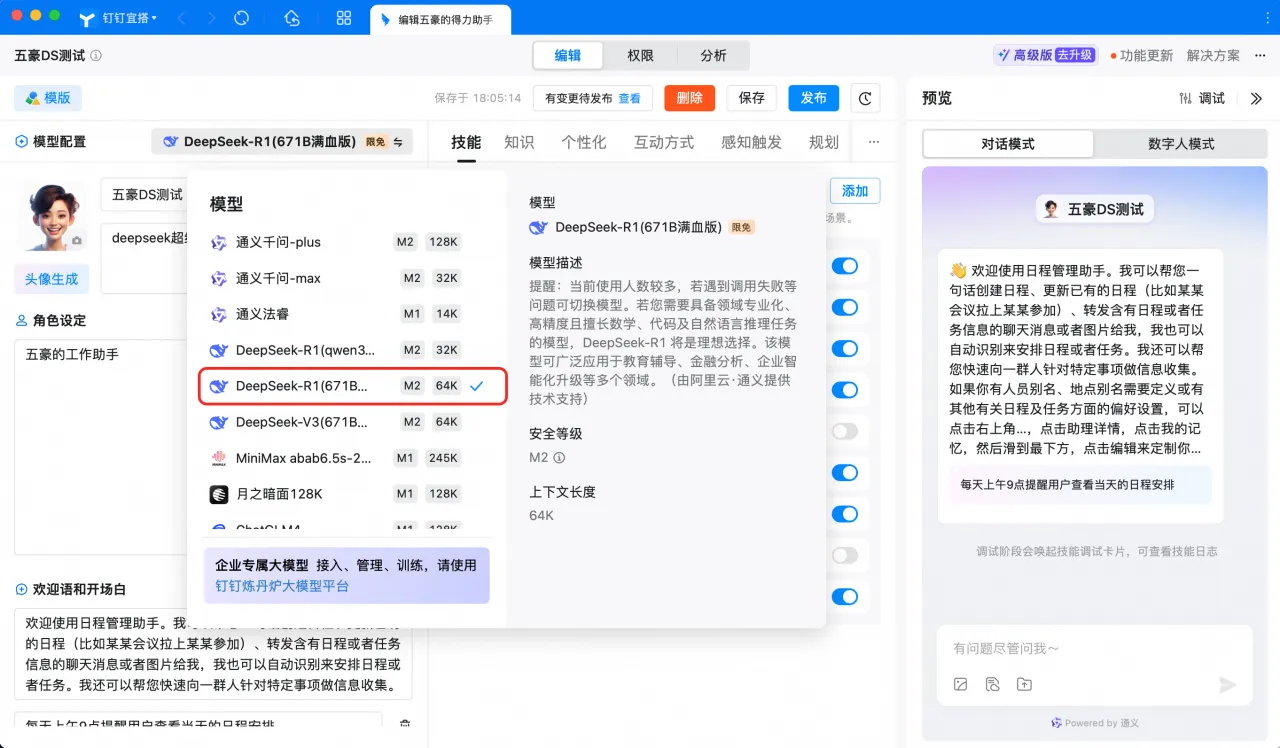
Task: Open the 钉钉炼丹炉大模型平台 link
Action: point(283,586)
